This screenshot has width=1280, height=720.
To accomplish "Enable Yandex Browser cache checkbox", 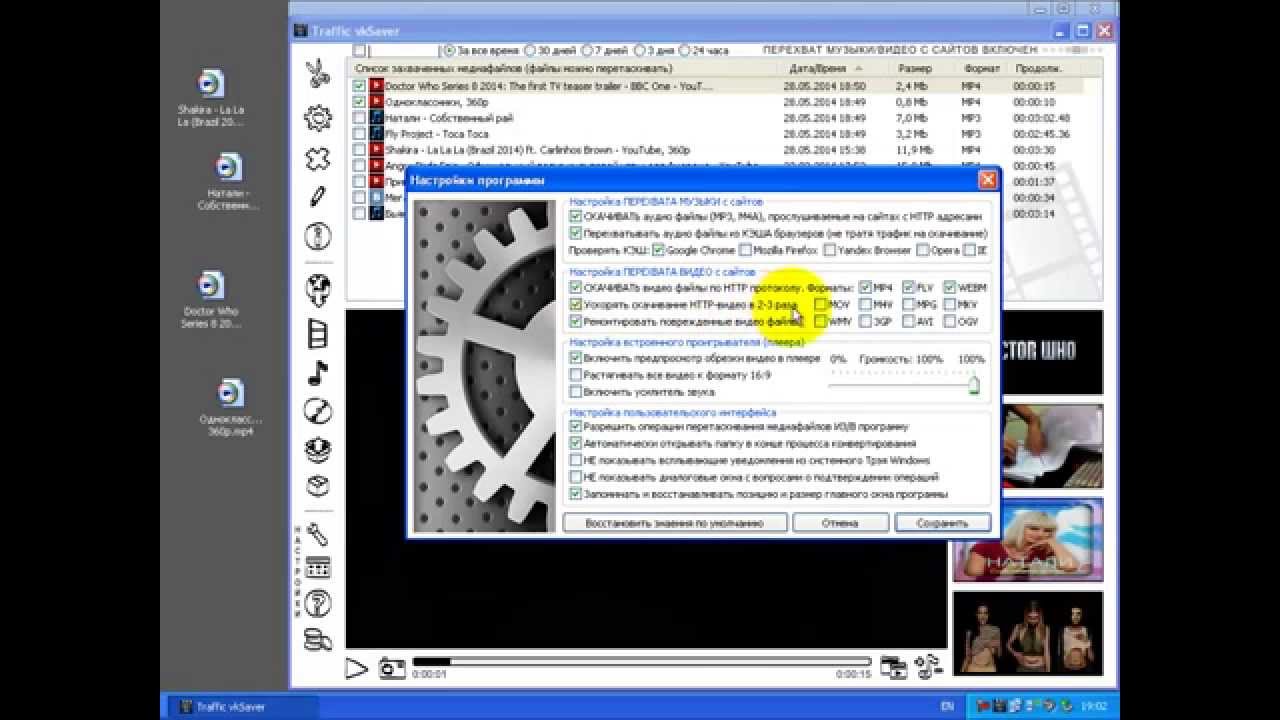I will click(832, 250).
